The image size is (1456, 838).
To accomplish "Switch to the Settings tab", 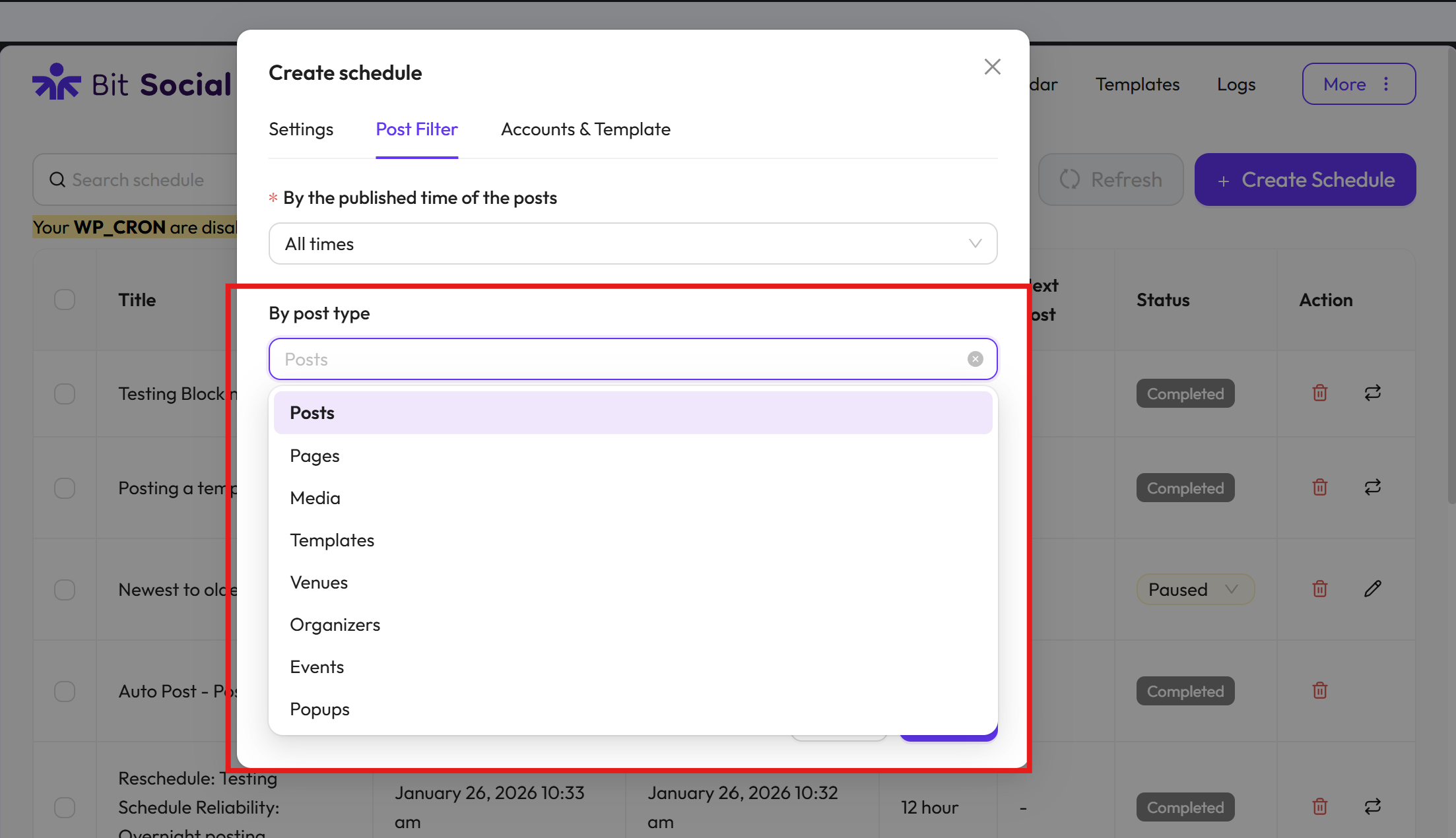I will point(301,129).
